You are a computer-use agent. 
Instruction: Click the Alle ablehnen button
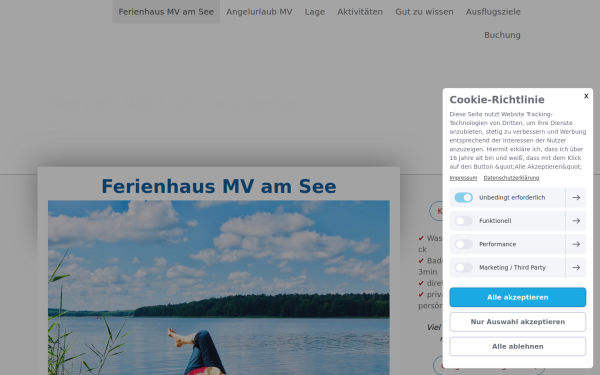(x=517, y=346)
